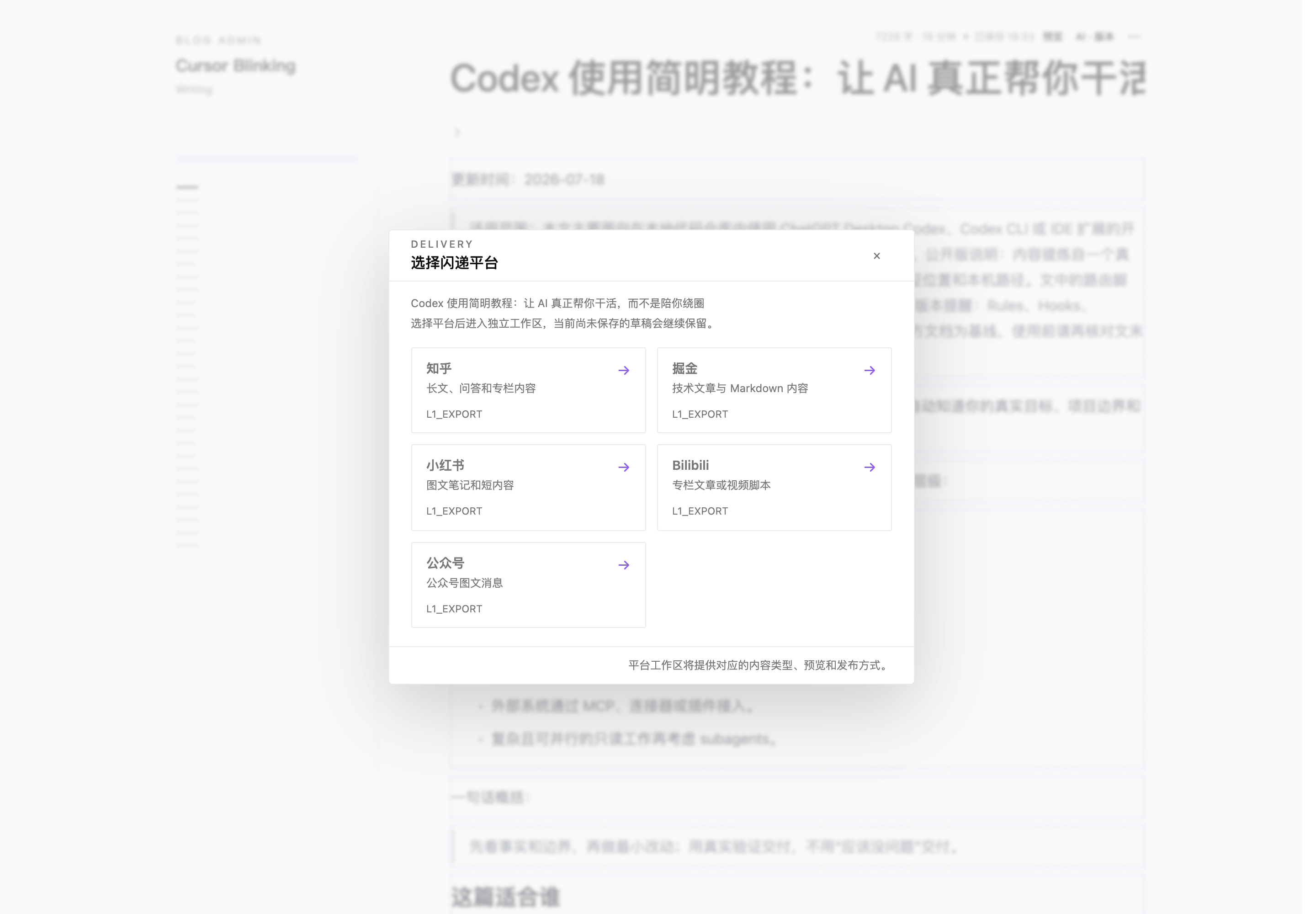Click the 这篇适合谁 heading in background editor
1316x914 pixels.
pos(505,897)
